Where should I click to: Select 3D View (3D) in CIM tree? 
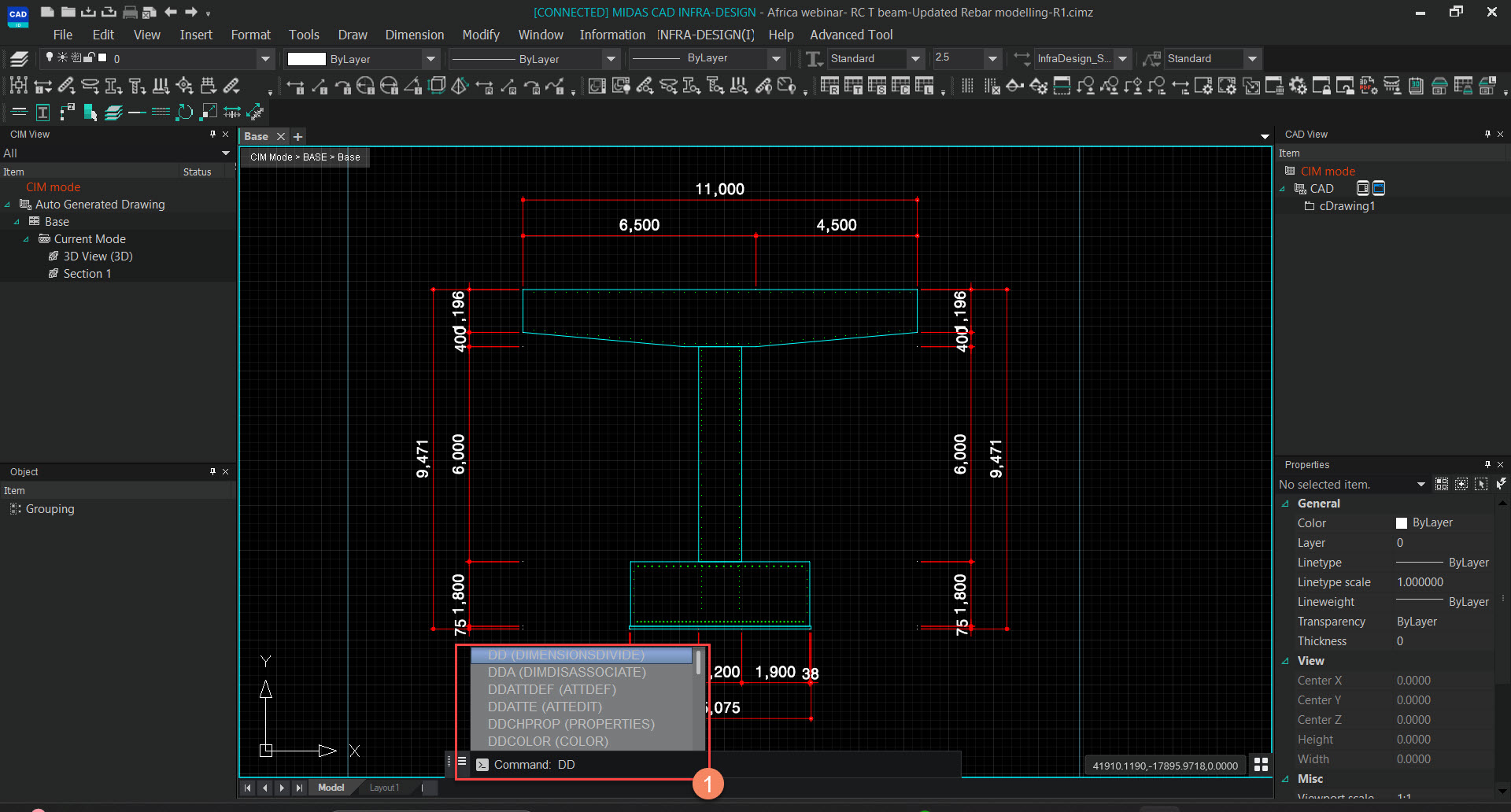point(98,257)
